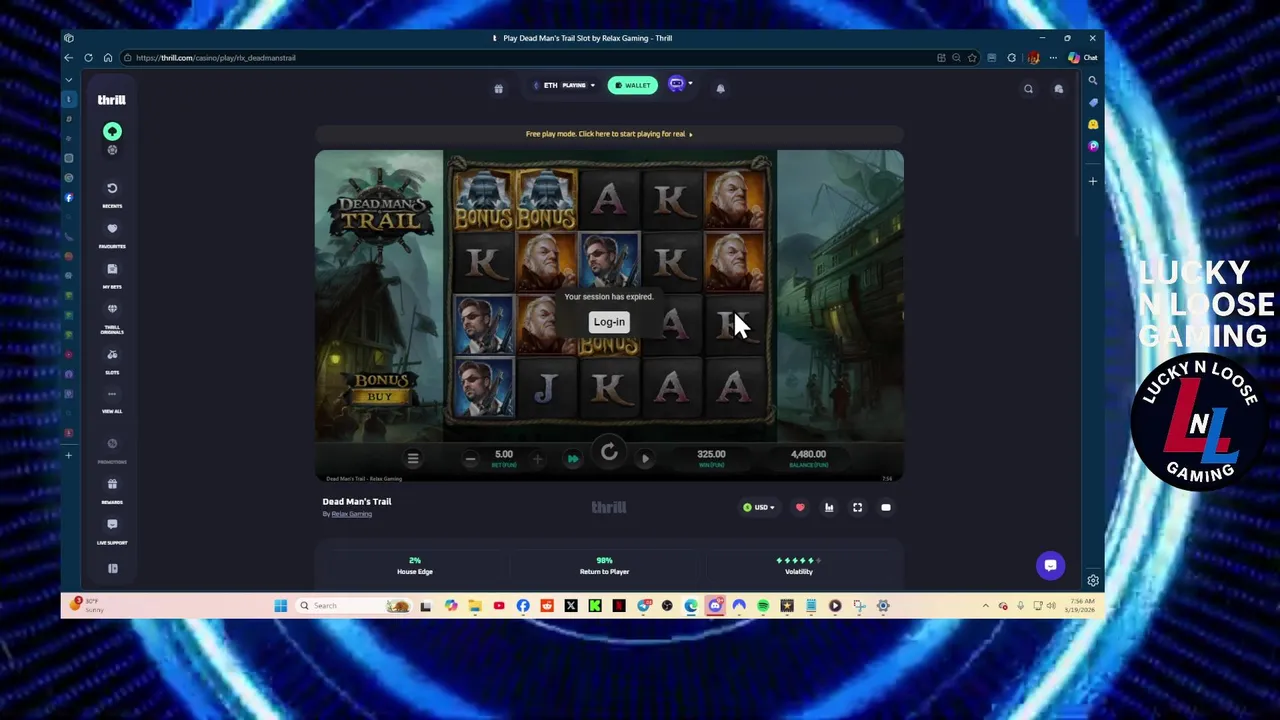This screenshot has height=720, width=1280.
Task: Open View All in sidebar
Action: click(112, 399)
